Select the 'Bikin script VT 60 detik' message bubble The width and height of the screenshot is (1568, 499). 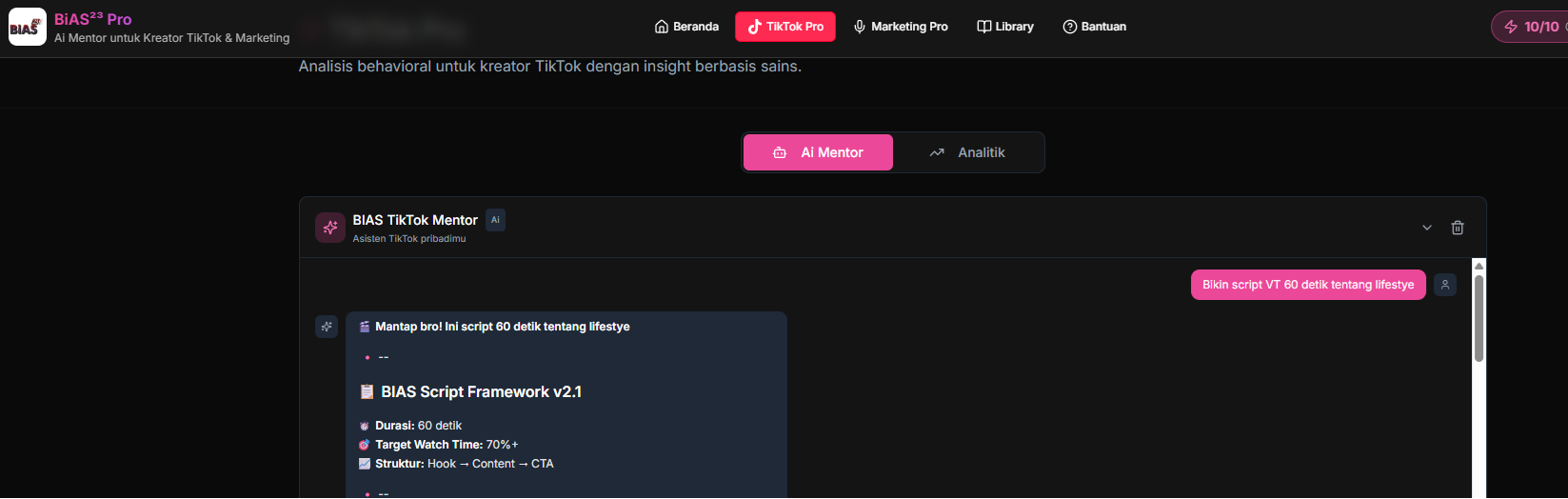pos(1307,285)
